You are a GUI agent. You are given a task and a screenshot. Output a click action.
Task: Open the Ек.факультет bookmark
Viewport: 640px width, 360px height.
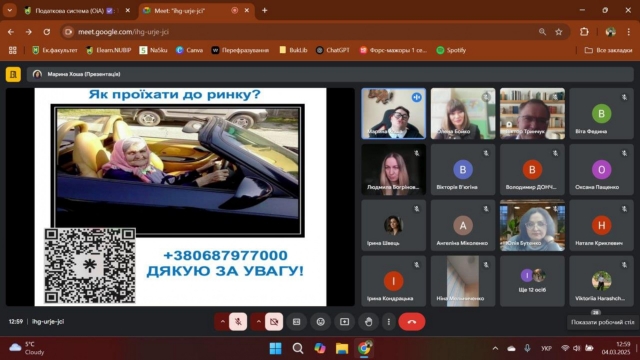click(x=55, y=50)
